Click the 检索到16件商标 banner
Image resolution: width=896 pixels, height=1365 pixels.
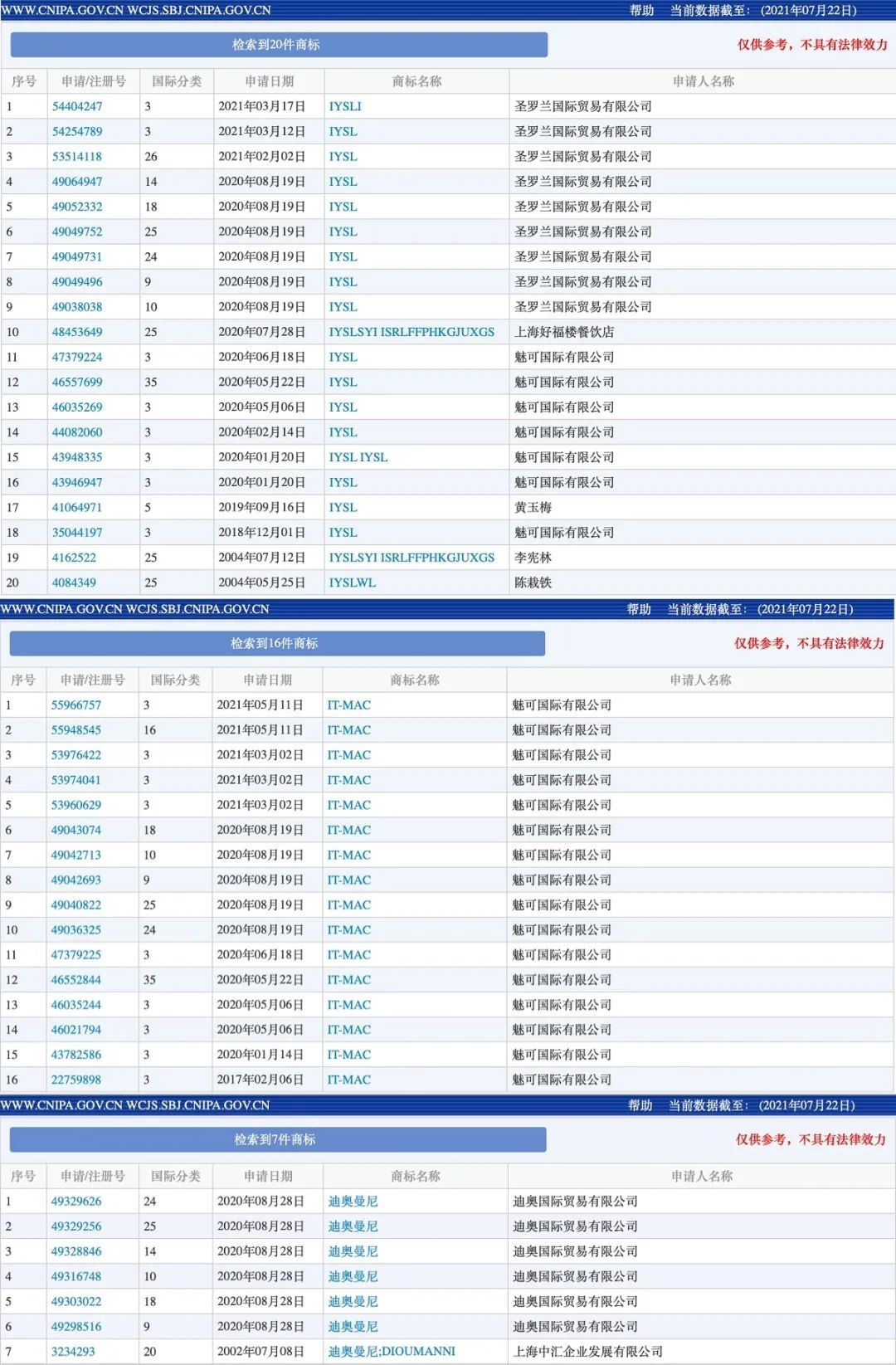point(277,643)
